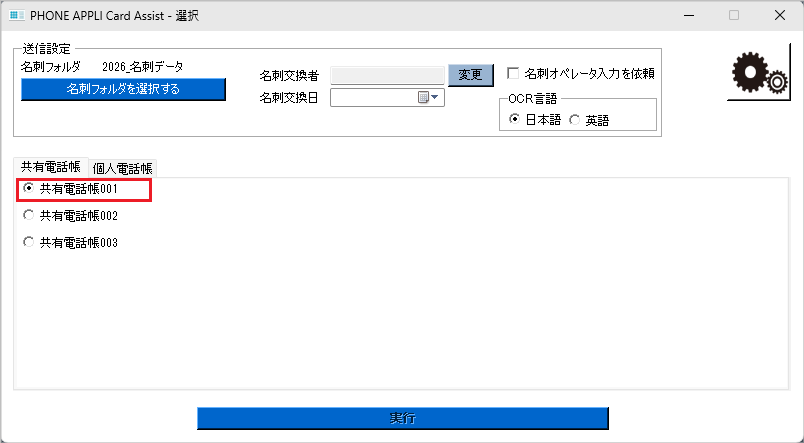Screen dimensions: 804x443
Task: Click the OCR言語 group label
Action: 532,99
